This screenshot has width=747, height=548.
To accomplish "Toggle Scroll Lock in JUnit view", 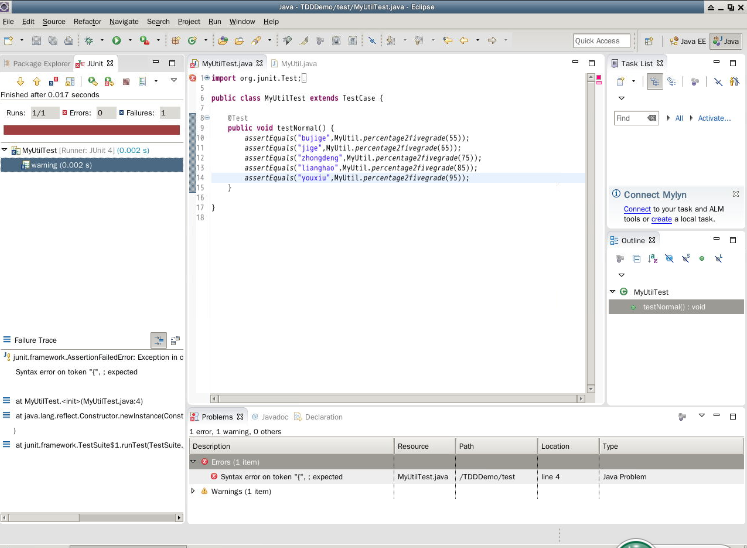I will click(x=70, y=81).
